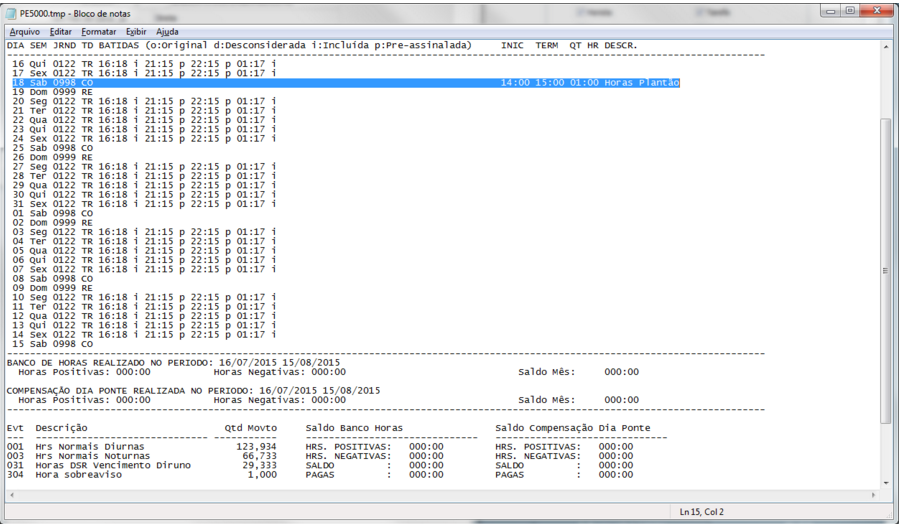Image resolution: width=900 pixels, height=524 pixels.
Task: Click the value '123,934'
Action: point(257,447)
